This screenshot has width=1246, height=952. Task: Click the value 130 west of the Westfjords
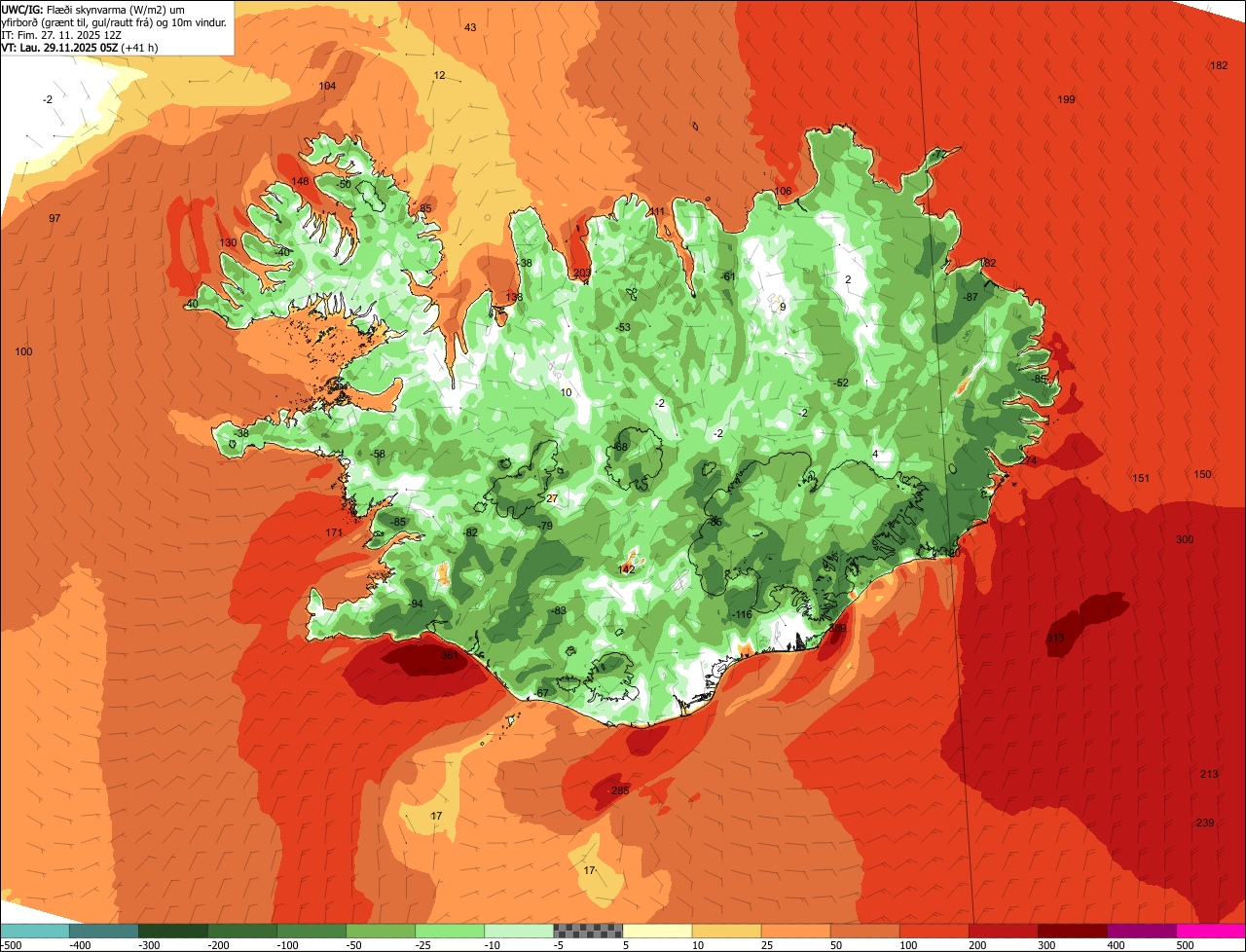[x=228, y=242]
